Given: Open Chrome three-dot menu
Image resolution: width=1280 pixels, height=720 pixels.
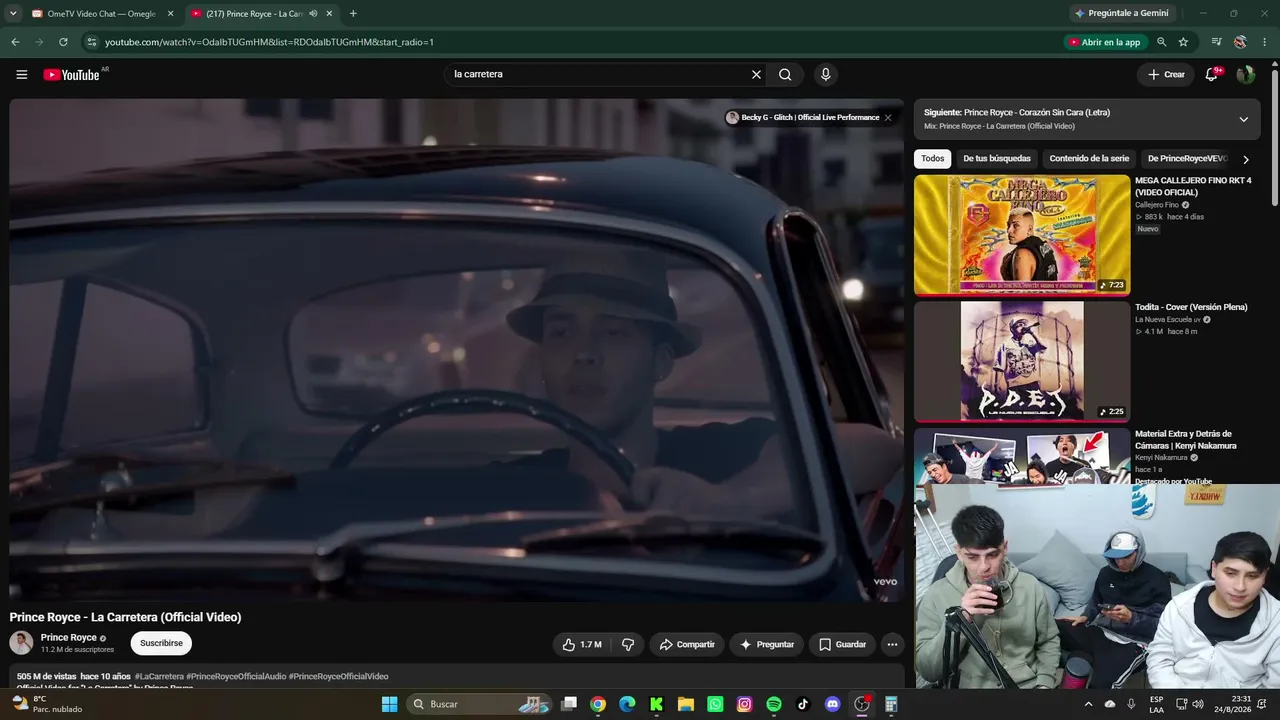Looking at the screenshot, I should point(1265,42).
